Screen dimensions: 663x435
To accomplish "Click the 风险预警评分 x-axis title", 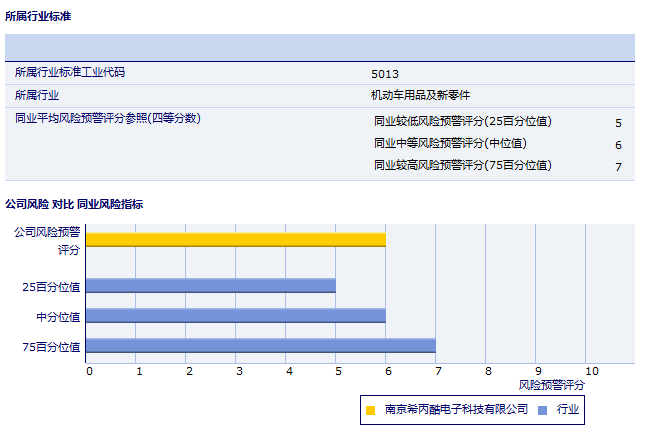I will tap(551, 384).
